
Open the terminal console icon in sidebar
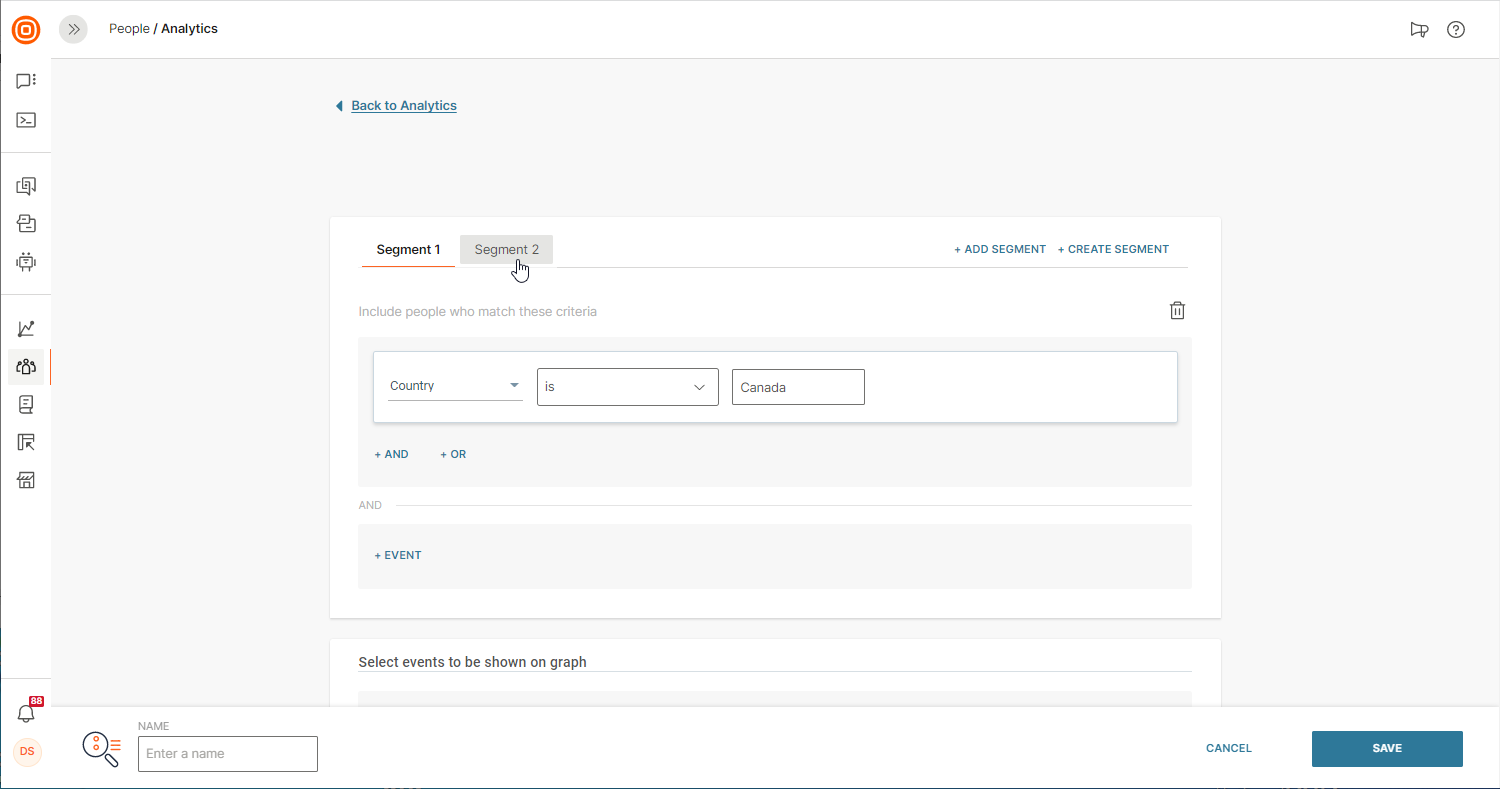pyautogui.click(x=26, y=120)
